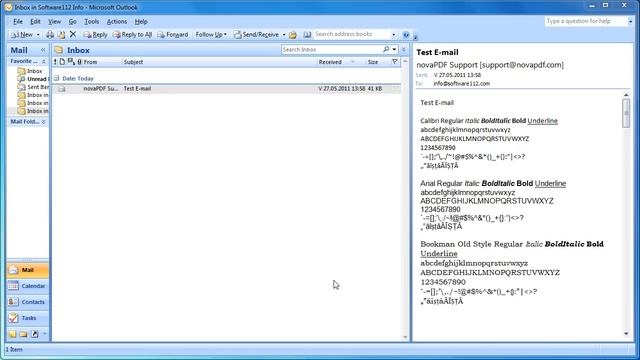Switch to Contacts module

[x=28, y=302]
